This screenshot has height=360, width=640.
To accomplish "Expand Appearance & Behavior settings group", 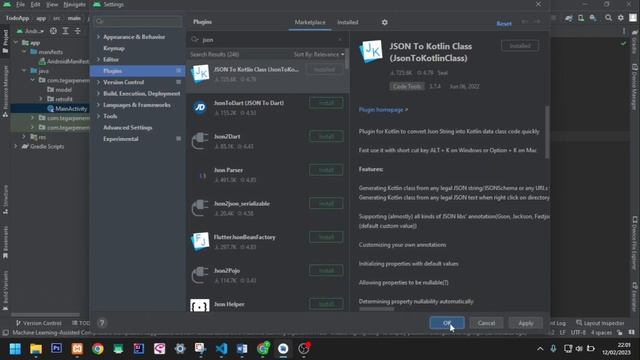I will pos(98,37).
